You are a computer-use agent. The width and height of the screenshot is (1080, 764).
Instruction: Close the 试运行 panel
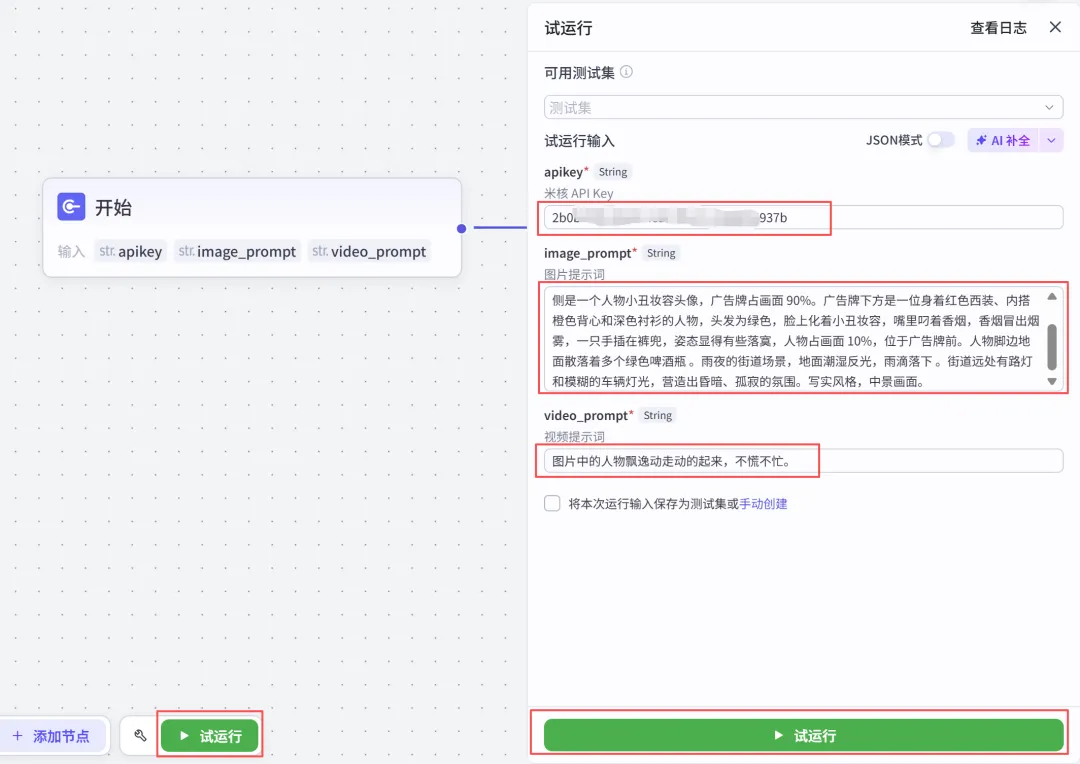pos(1055,27)
